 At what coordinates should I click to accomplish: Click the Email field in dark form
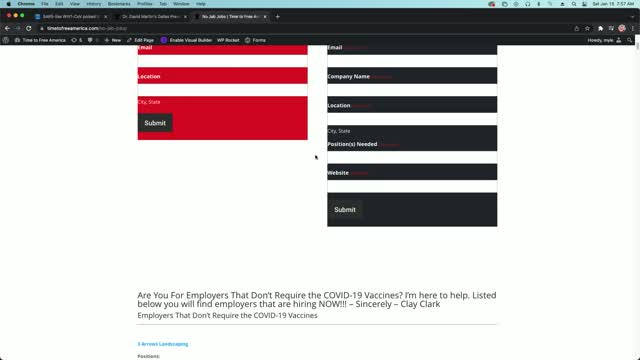[412, 61]
